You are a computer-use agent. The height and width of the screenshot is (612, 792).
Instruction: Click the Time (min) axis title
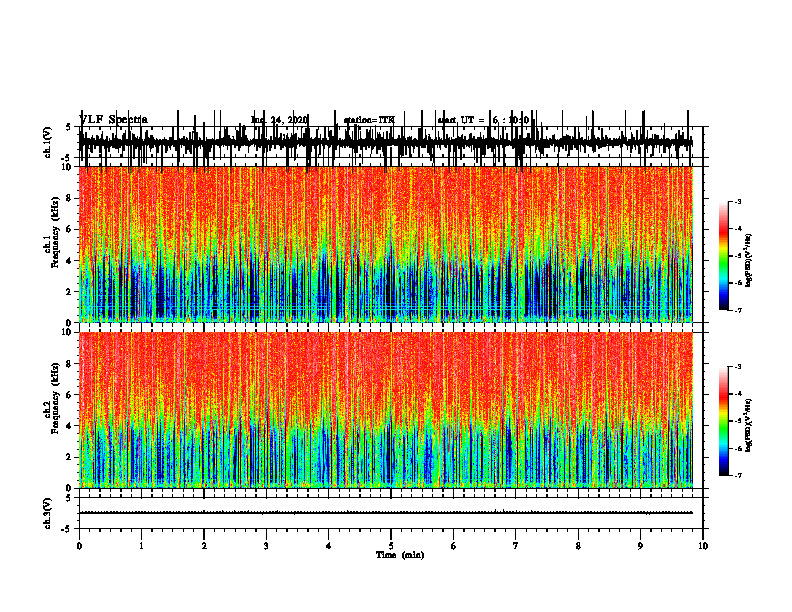coord(400,555)
